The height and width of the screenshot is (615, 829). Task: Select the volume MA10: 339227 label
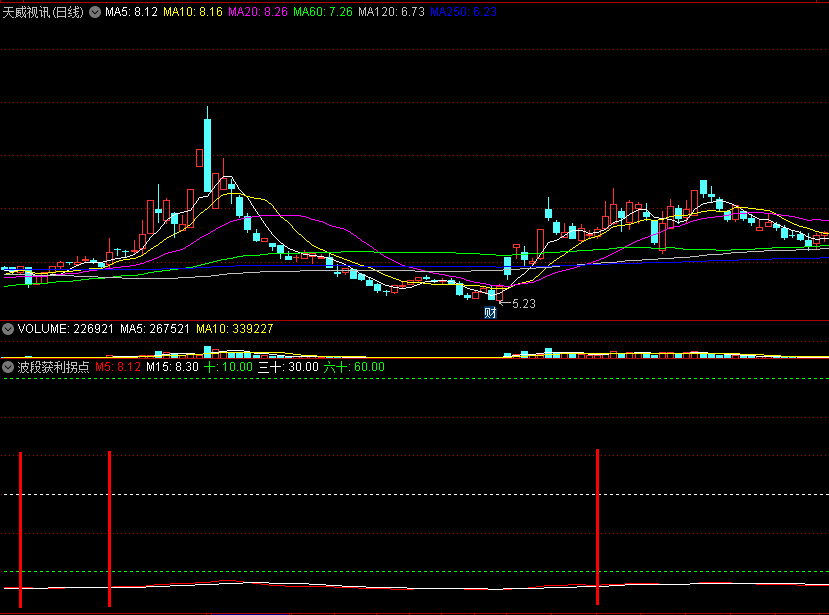(x=235, y=329)
